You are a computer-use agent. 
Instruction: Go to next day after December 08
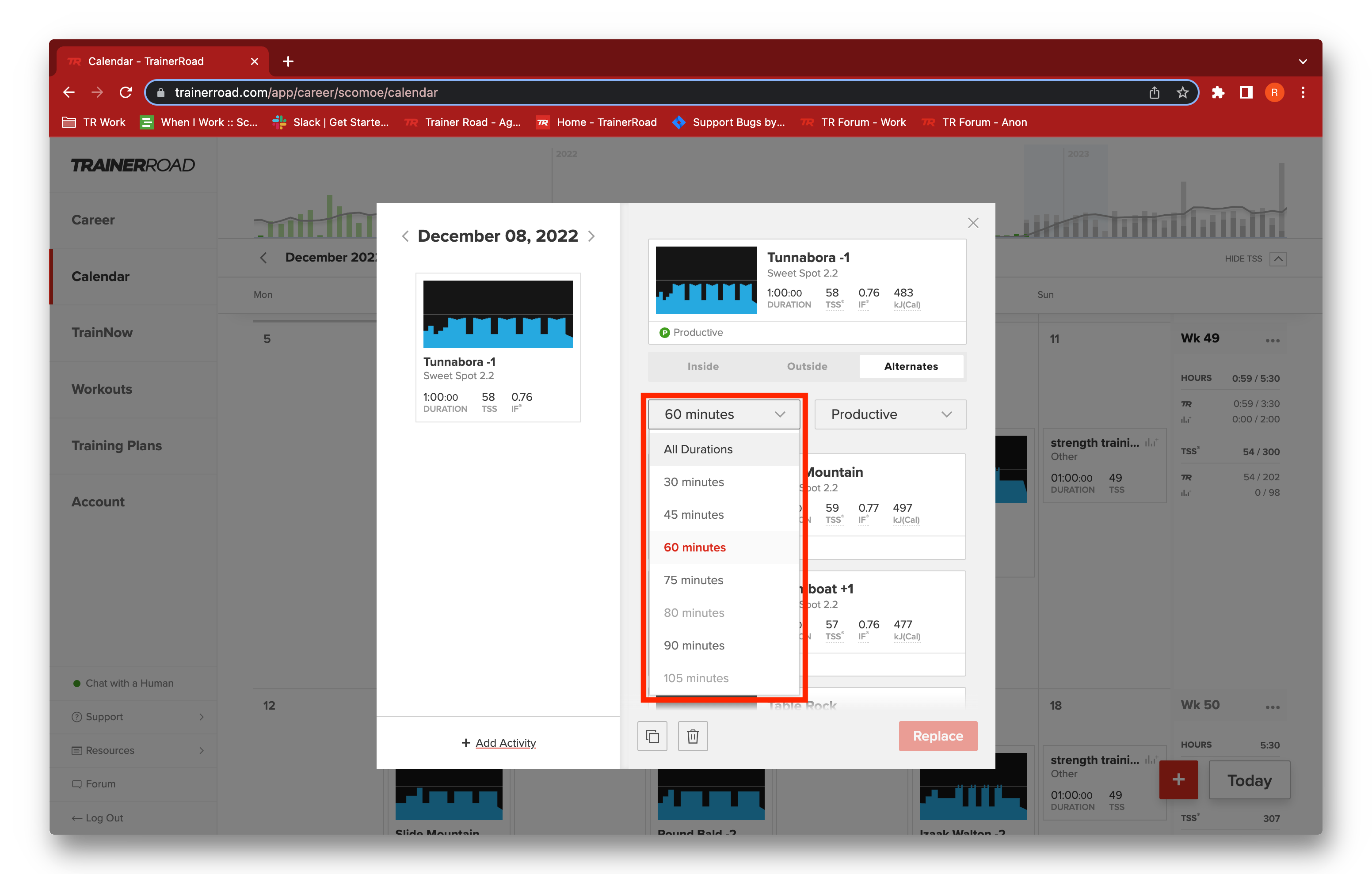coord(591,236)
